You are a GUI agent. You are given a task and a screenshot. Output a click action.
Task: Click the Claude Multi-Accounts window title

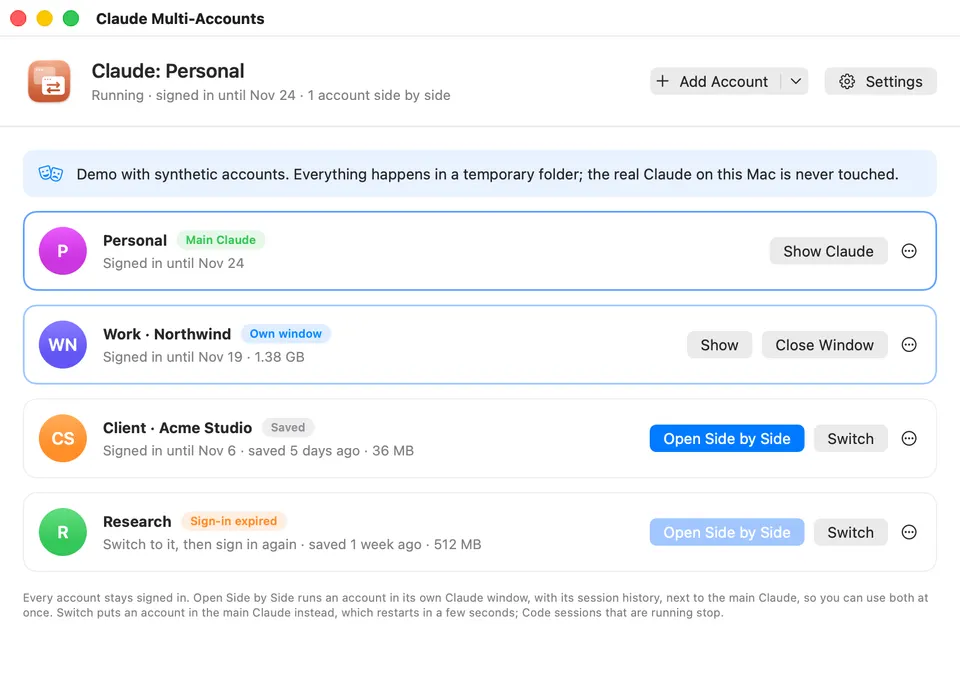pos(180,19)
